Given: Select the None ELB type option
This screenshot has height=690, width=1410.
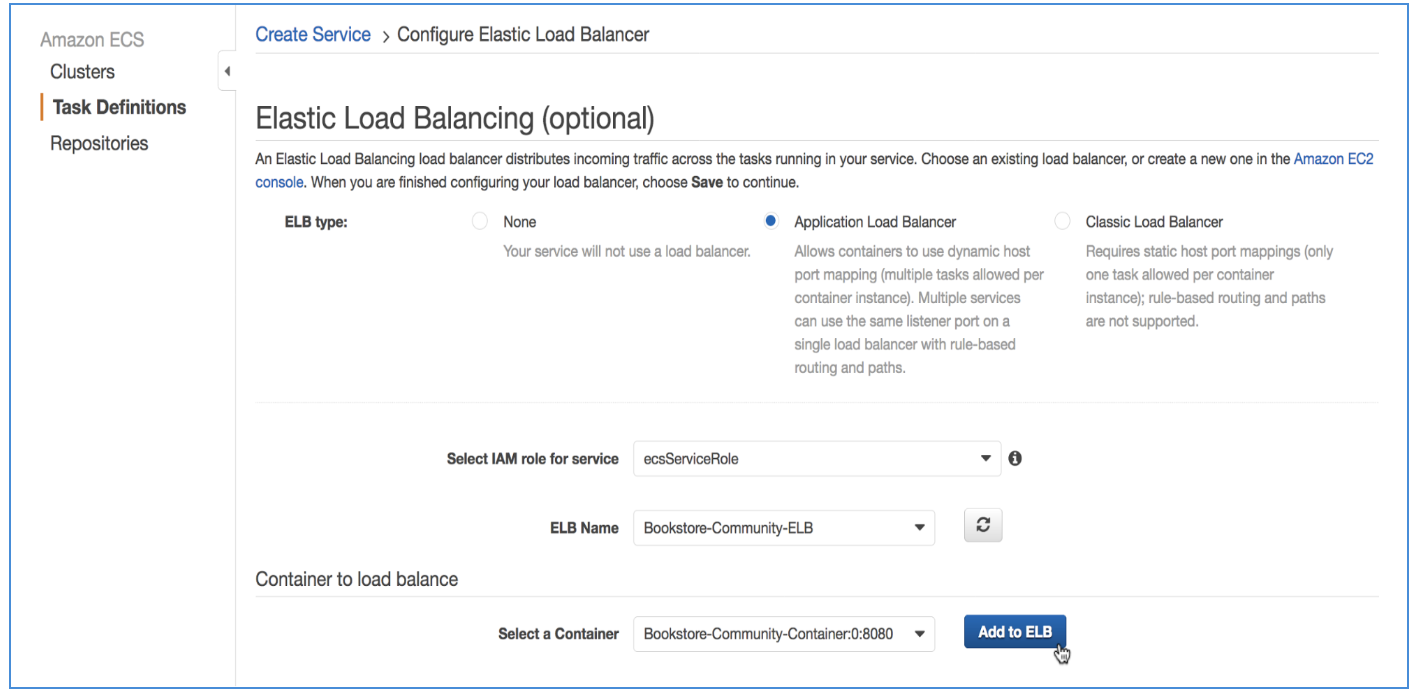Looking at the screenshot, I should (x=480, y=222).
